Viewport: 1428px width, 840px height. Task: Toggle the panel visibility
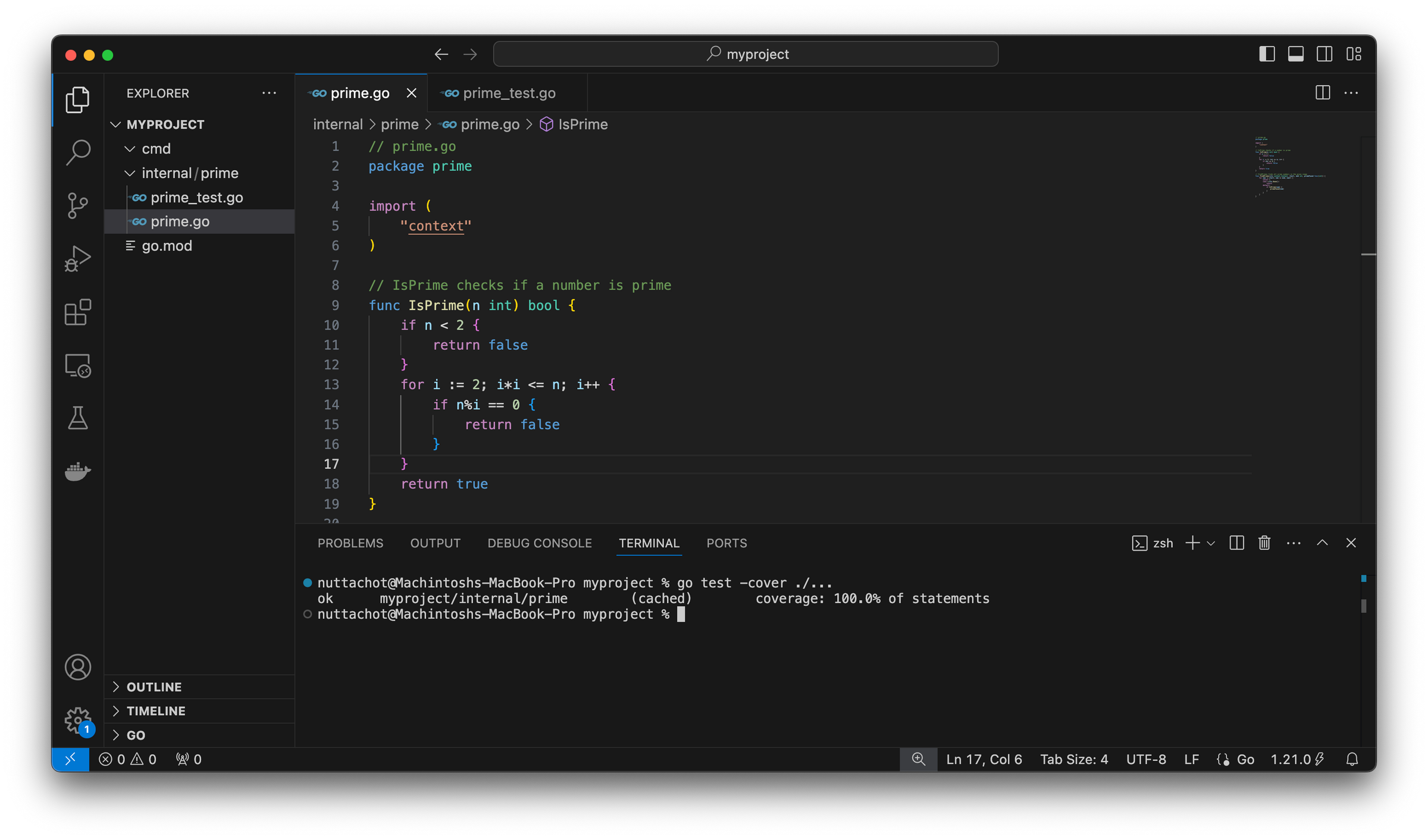pos(1295,54)
